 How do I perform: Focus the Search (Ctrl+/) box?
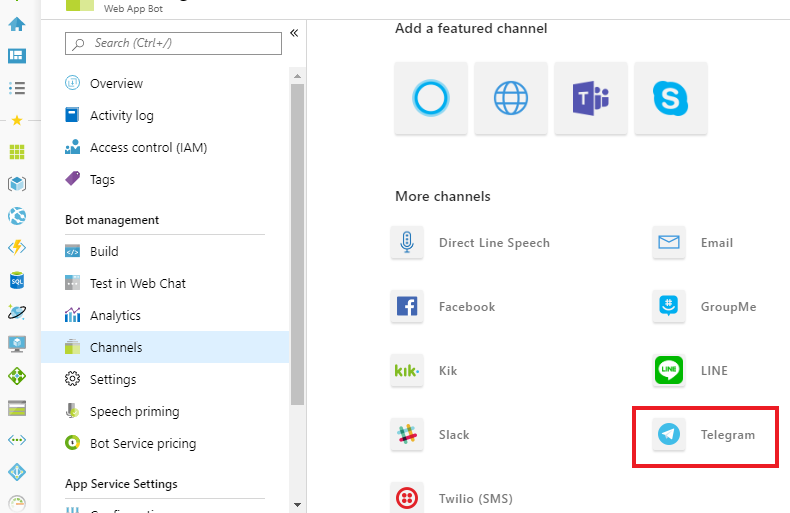(173, 43)
